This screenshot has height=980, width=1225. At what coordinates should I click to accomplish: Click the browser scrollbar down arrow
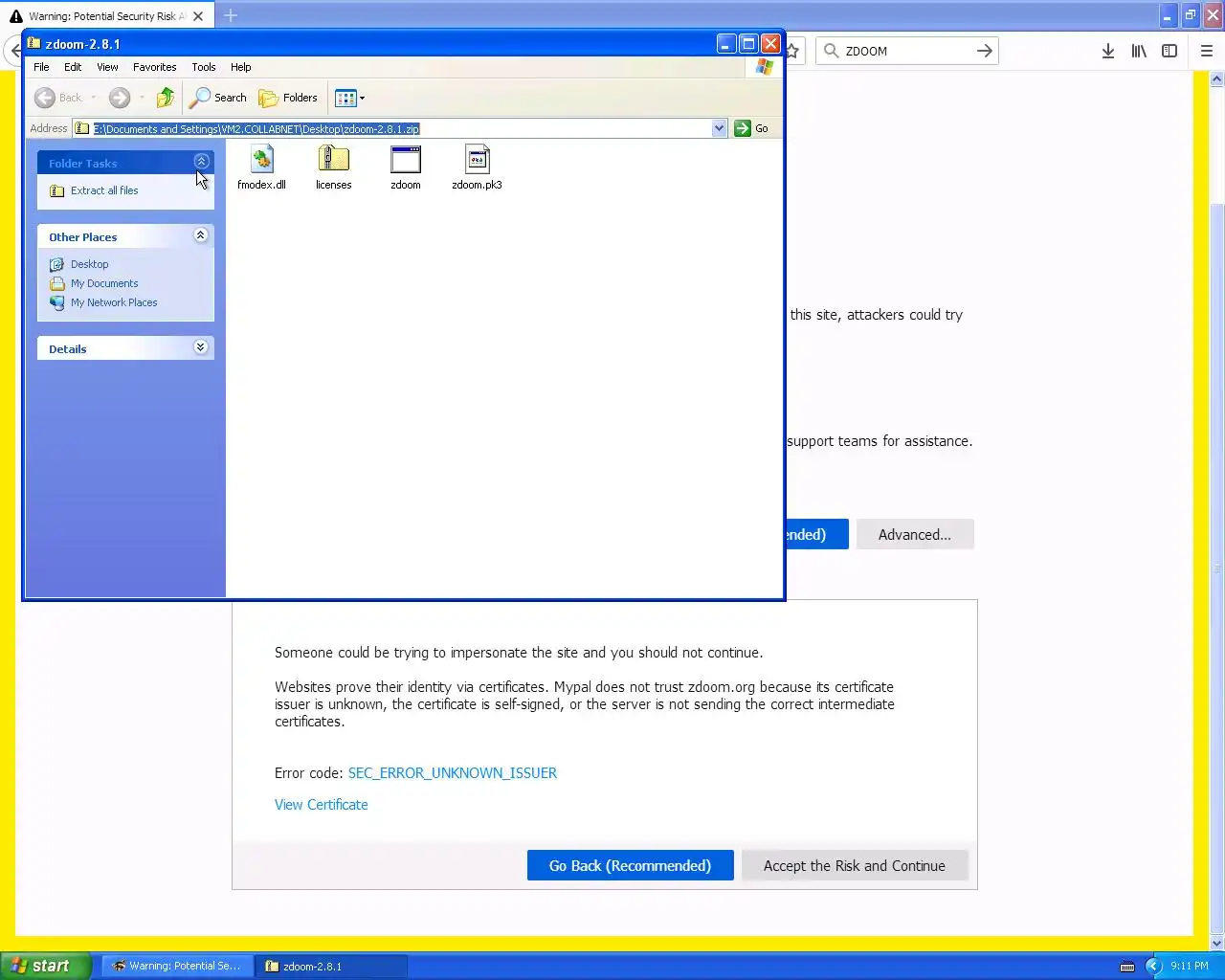coord(1217,944)
